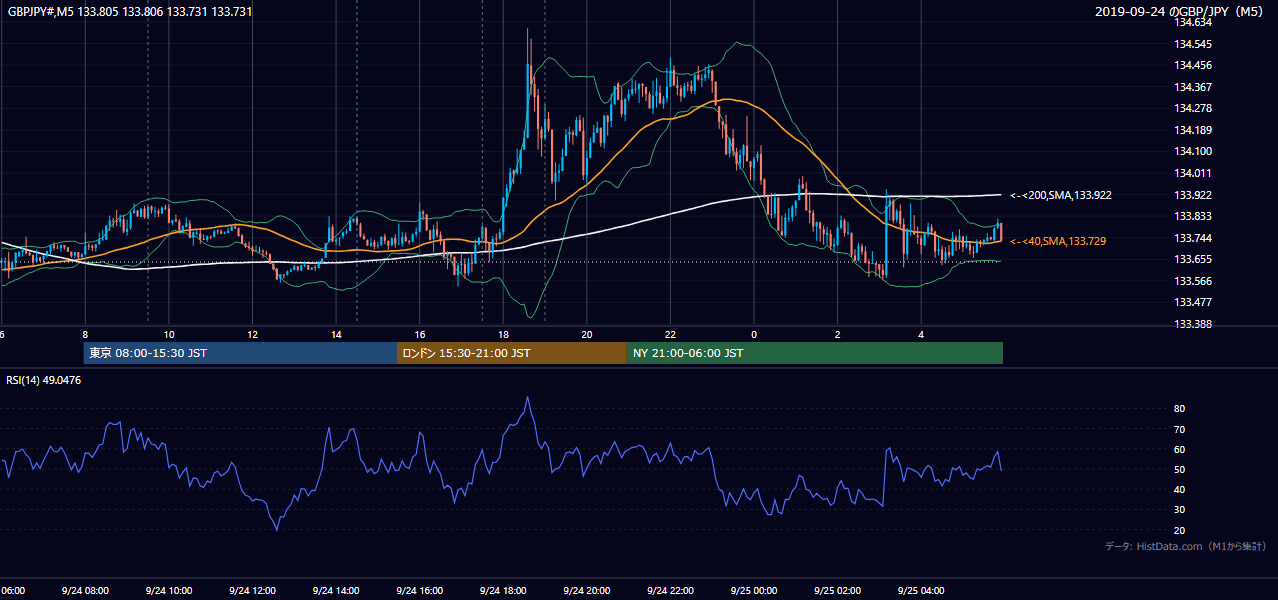Click price level 134.545 on the axis
The width and height of the screenshot is (1278, 600).
pyautogui.click(x=1193, y=44)
